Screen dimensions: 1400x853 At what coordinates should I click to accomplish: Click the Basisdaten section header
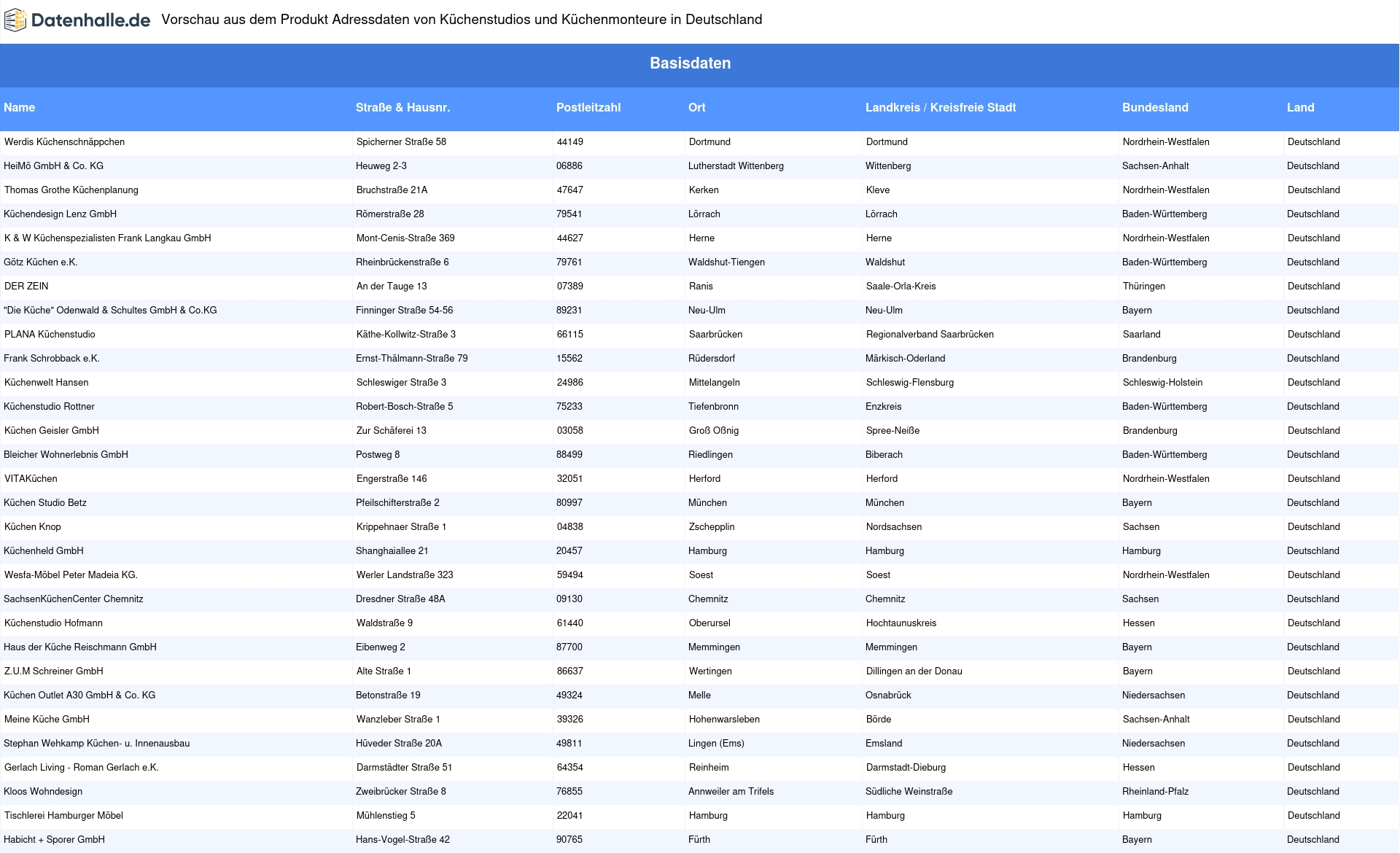690,63
